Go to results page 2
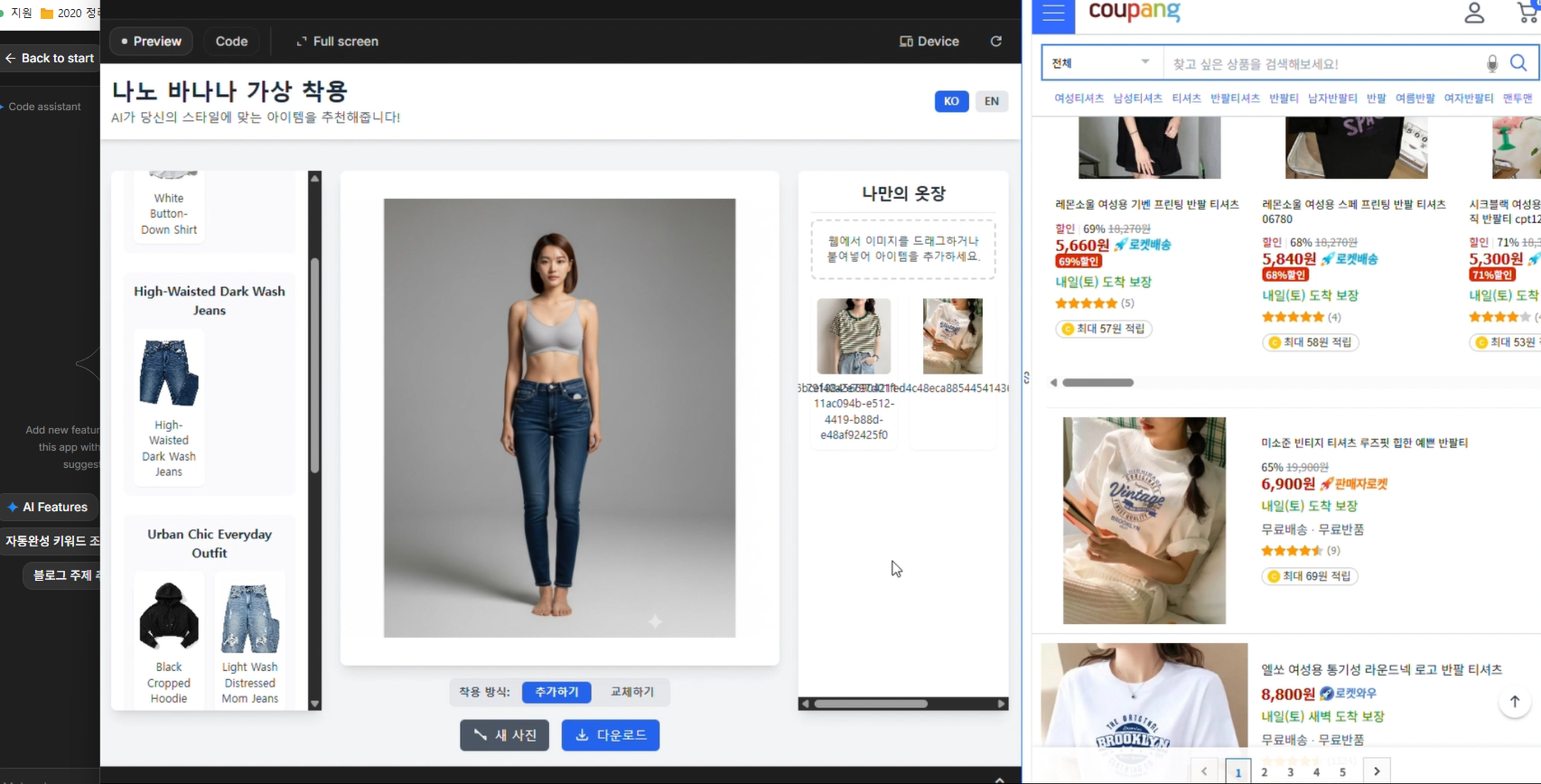The width and height of the screenshot is (1541, 784). [1265, 772]
